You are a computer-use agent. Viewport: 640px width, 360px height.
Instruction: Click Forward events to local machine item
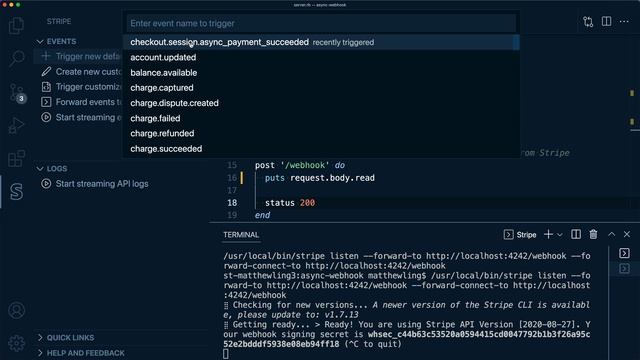[89, 102]
